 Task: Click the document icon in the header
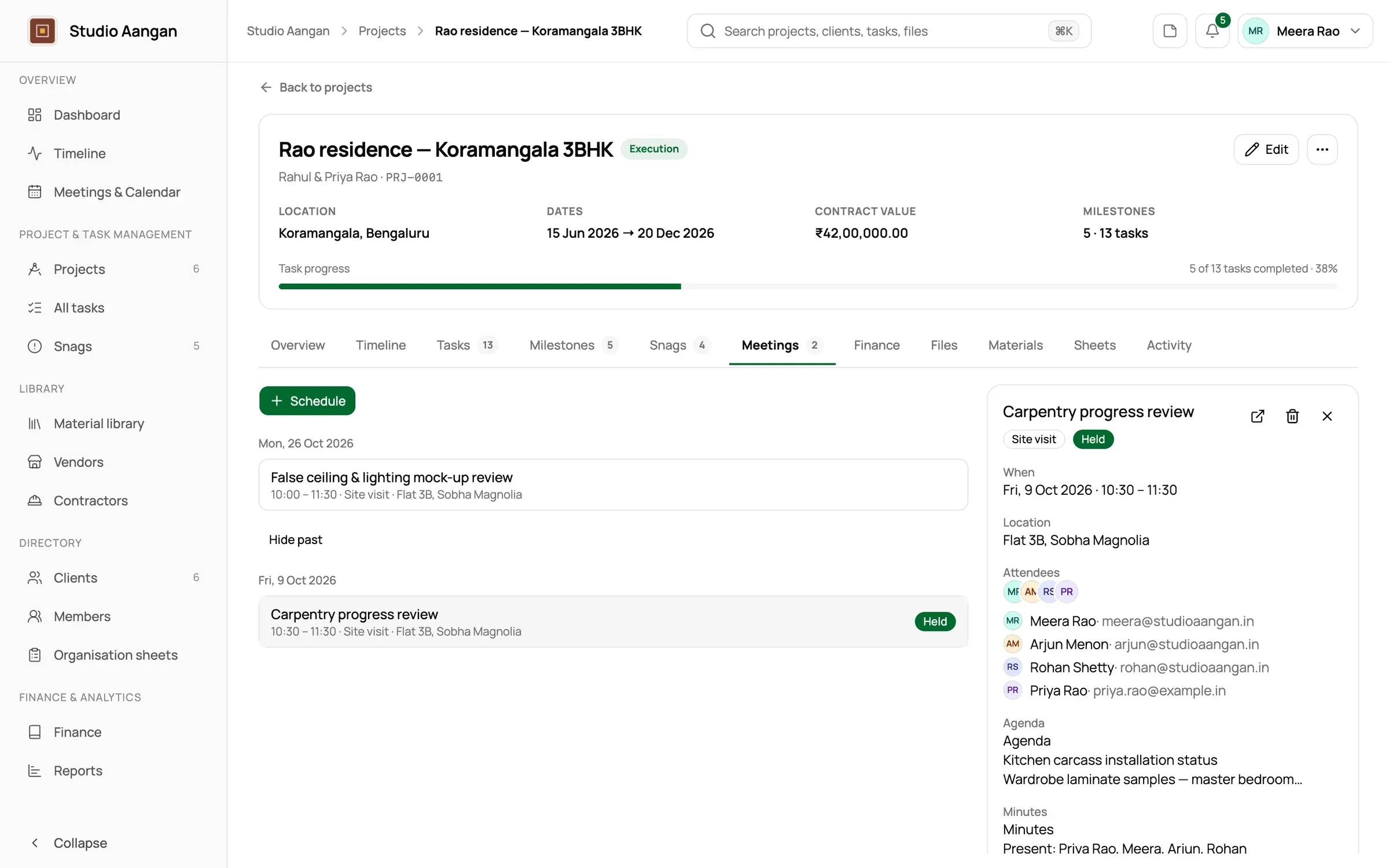[1170, 31]
